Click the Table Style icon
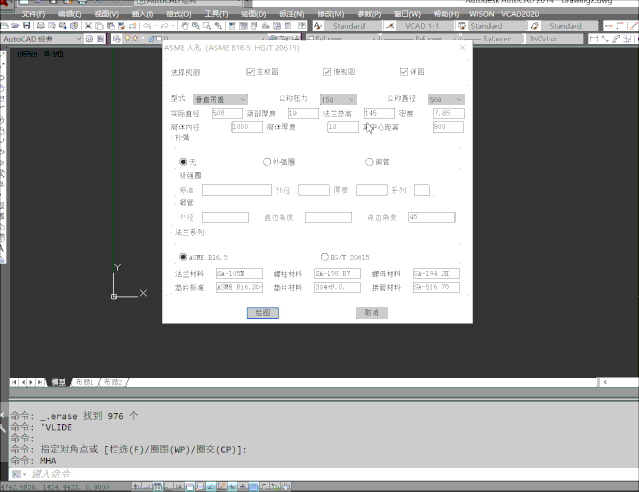The height and width of the screenshot is (492, 639). pyautogui.click(x=462, y=26)
